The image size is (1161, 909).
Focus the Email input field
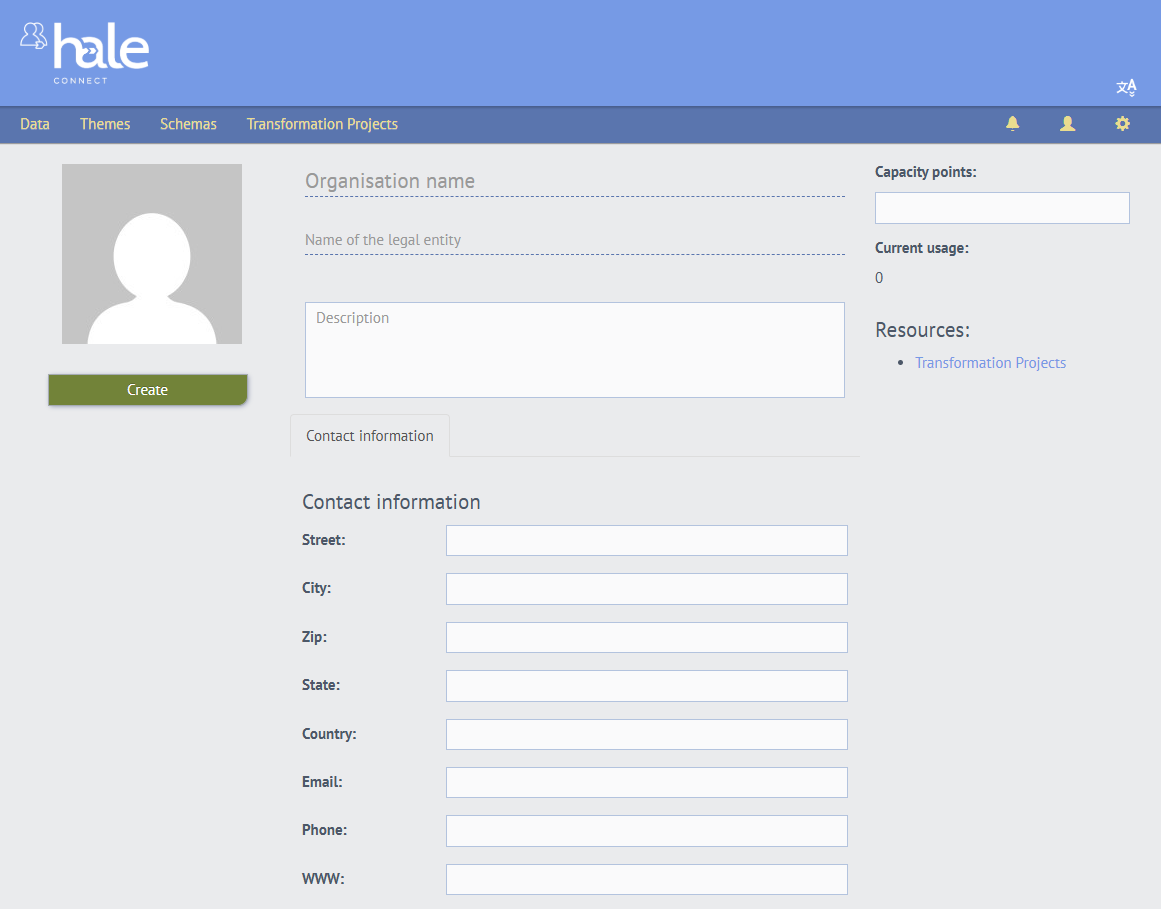click(646, 782)
